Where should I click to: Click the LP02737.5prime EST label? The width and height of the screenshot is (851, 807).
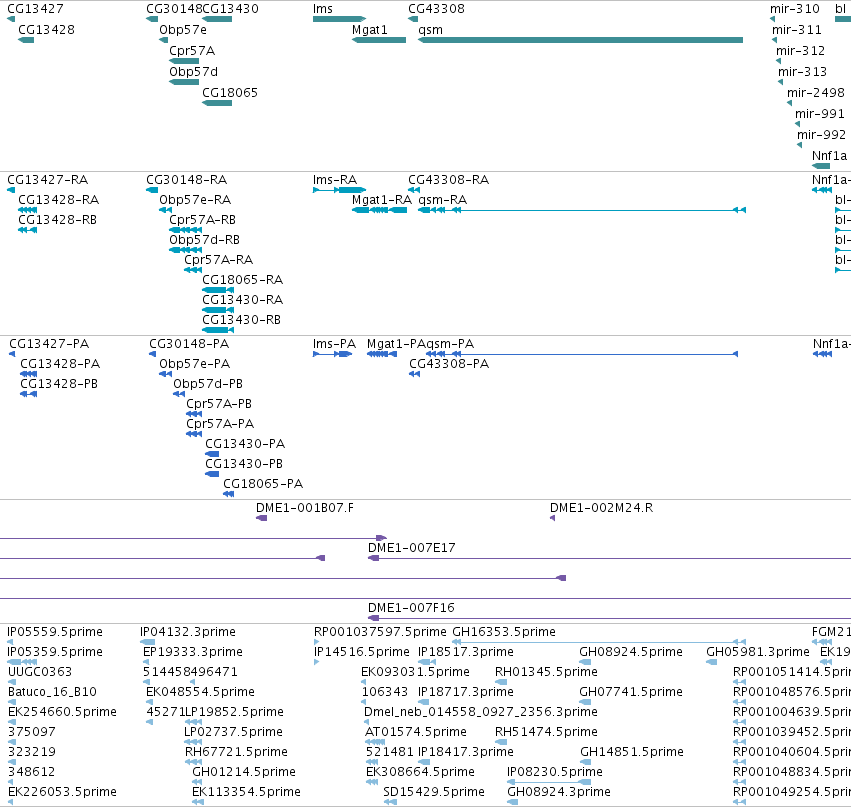pos(233,732)
